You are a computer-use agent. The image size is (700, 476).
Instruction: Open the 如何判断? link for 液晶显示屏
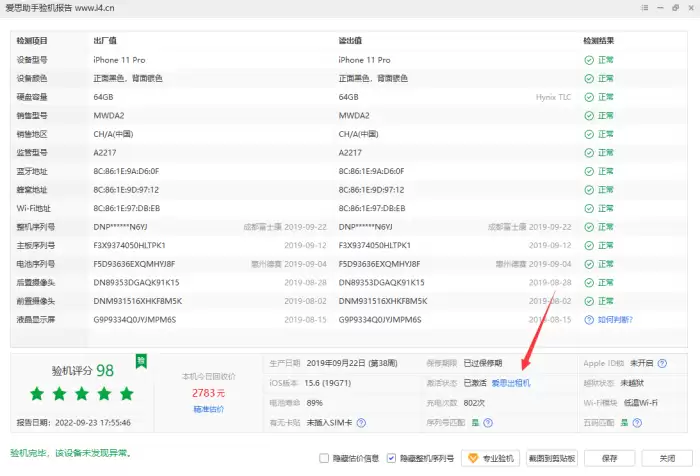[615, 320]
